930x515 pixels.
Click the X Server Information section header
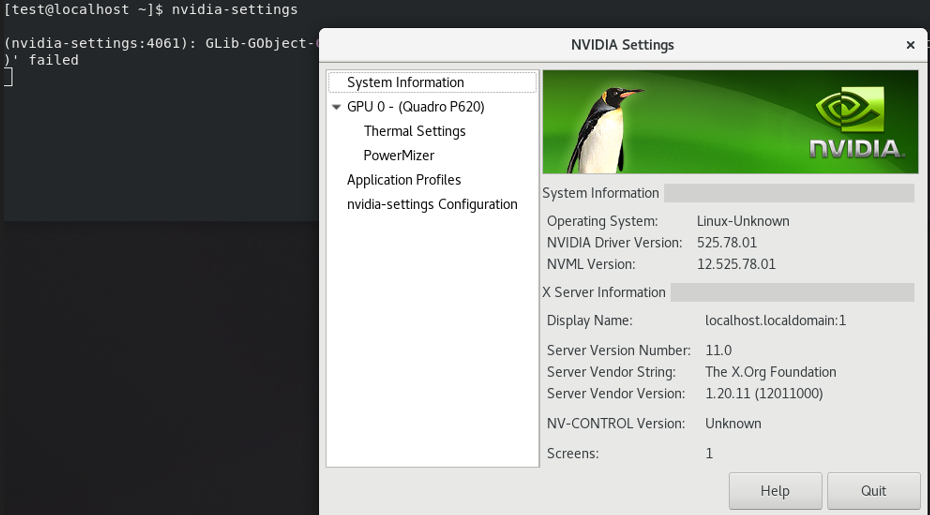pyautogui.click(x=604, y=293)
